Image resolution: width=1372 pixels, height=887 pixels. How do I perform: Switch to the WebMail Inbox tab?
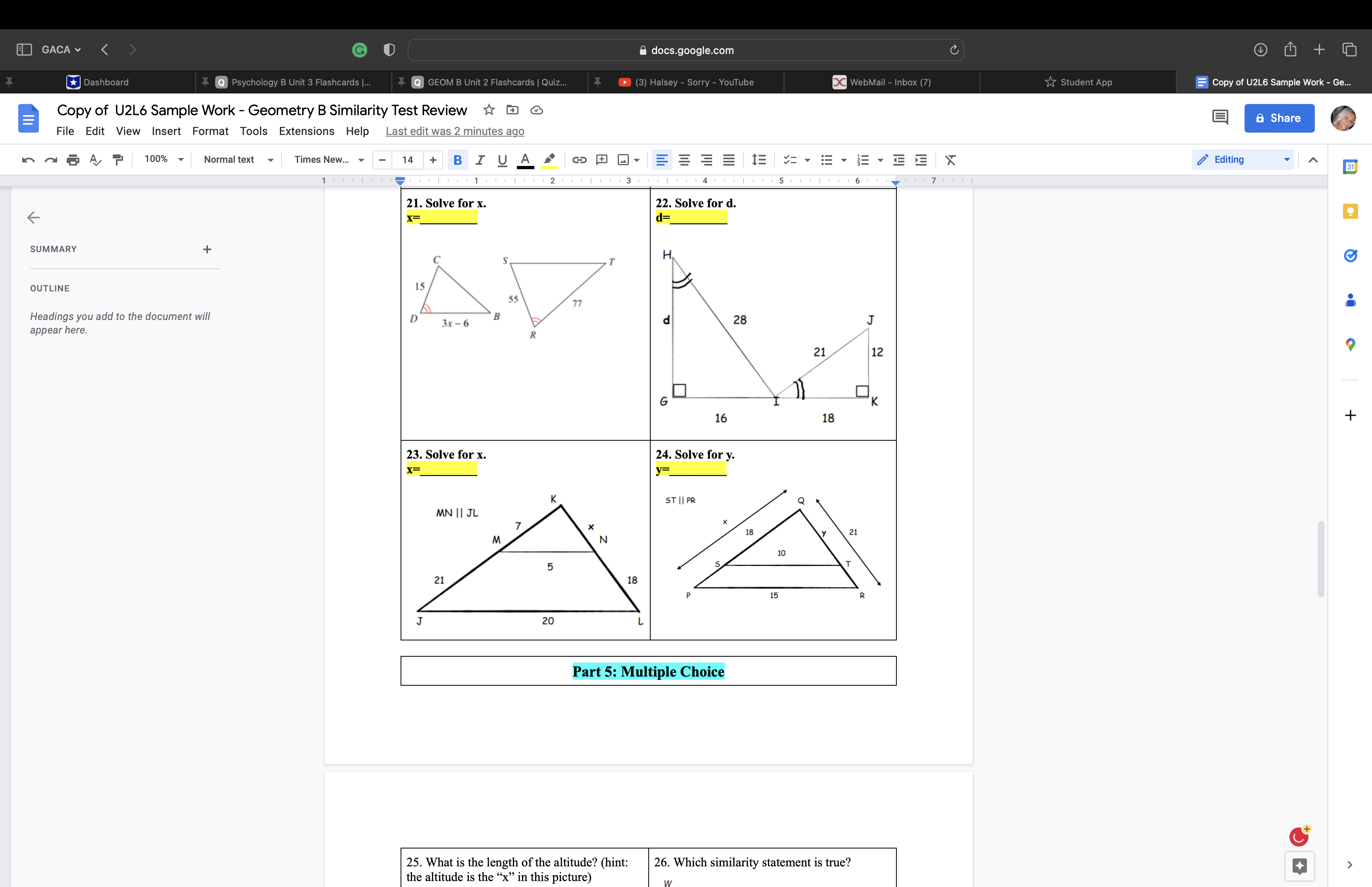click(x=881, y=82)
